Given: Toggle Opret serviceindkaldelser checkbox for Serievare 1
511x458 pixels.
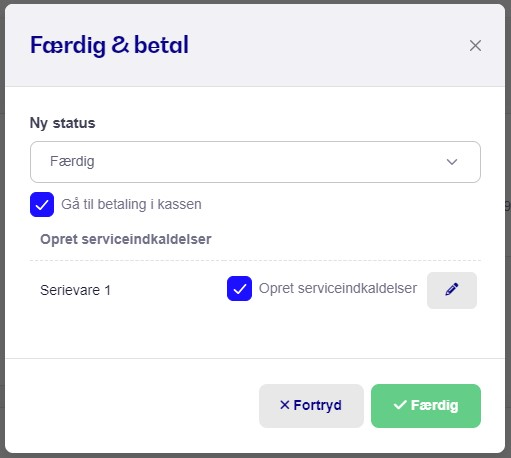Looking at the screenshot, I should point(239,289).
